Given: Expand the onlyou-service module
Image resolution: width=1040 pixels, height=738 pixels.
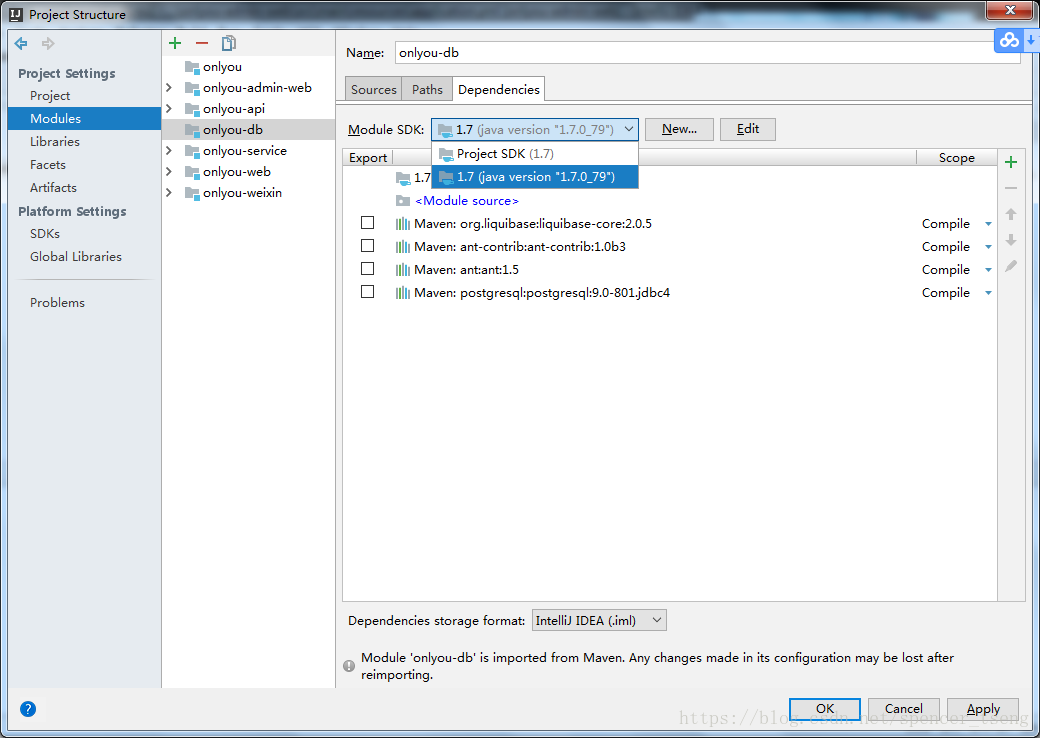Looking at the screenshot, I should coord(169,151).
